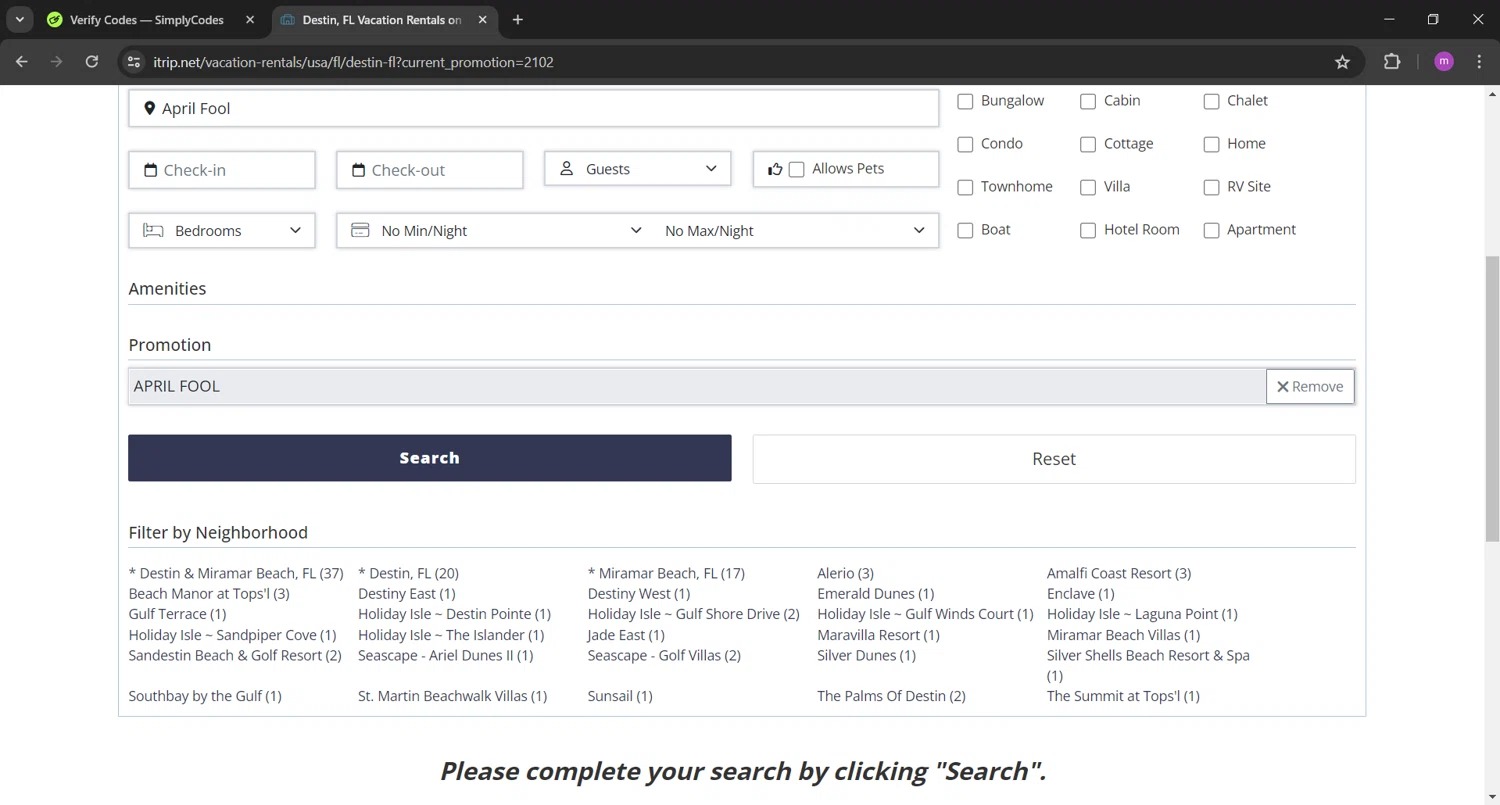Filter by Silver Shells Beach Resort & Spa
This screenshot has height=805, width=1500.
[x=1148, y=665]
